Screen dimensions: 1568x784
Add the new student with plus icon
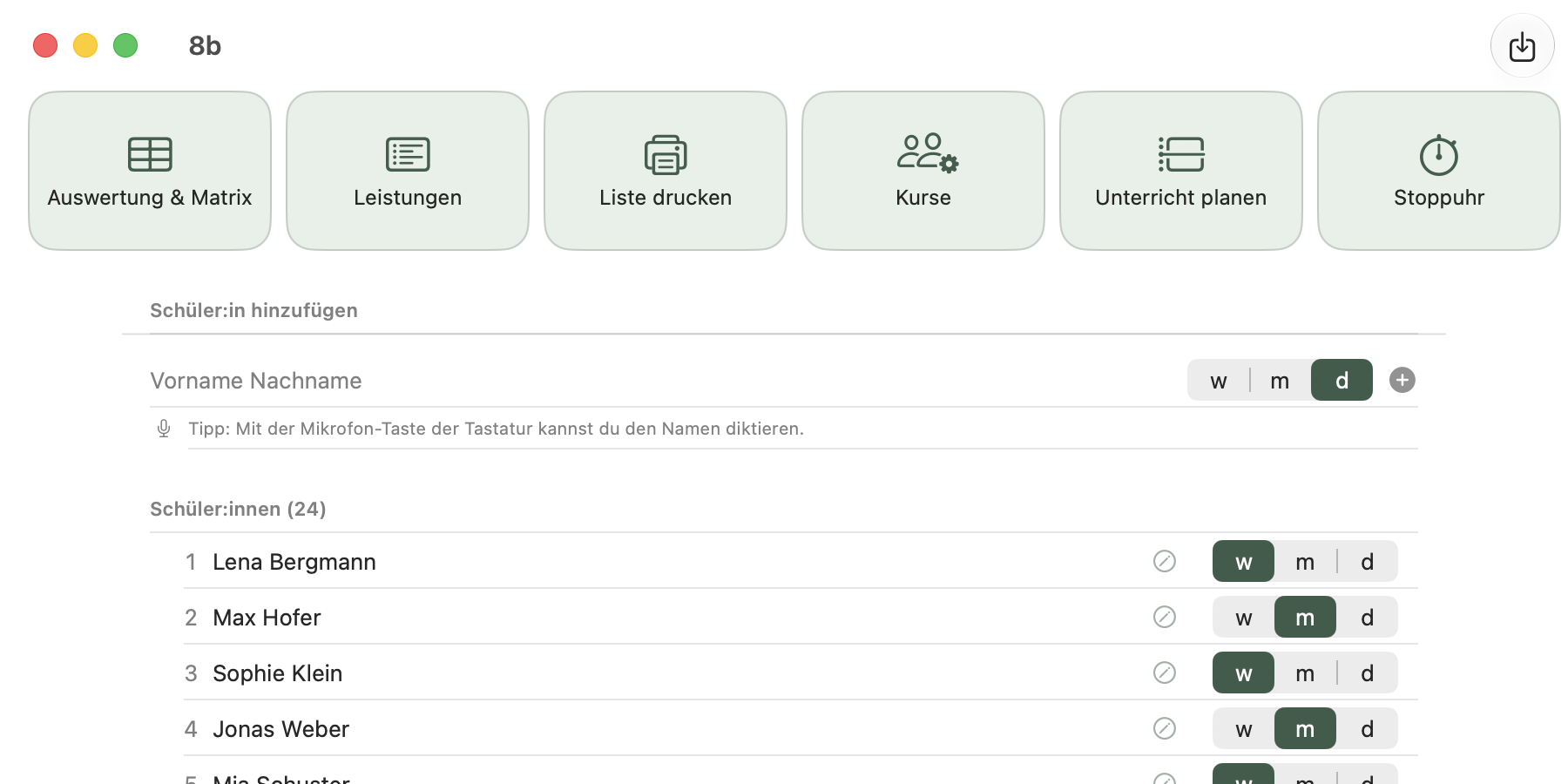point(1402,380)
